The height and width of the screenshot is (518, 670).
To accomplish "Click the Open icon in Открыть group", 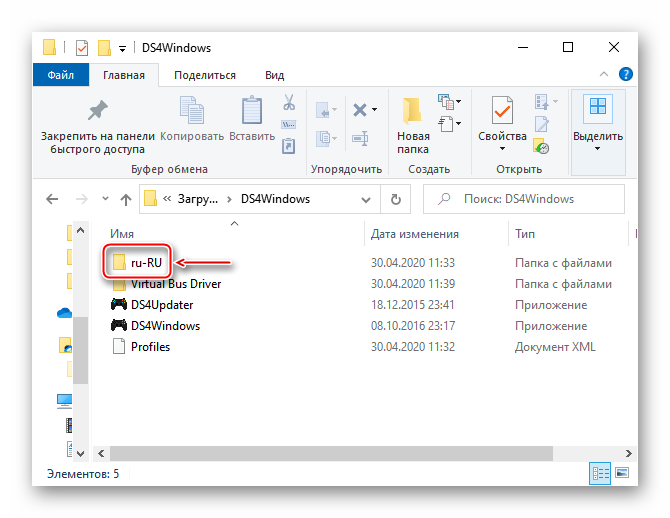I will tap(541, 102).
